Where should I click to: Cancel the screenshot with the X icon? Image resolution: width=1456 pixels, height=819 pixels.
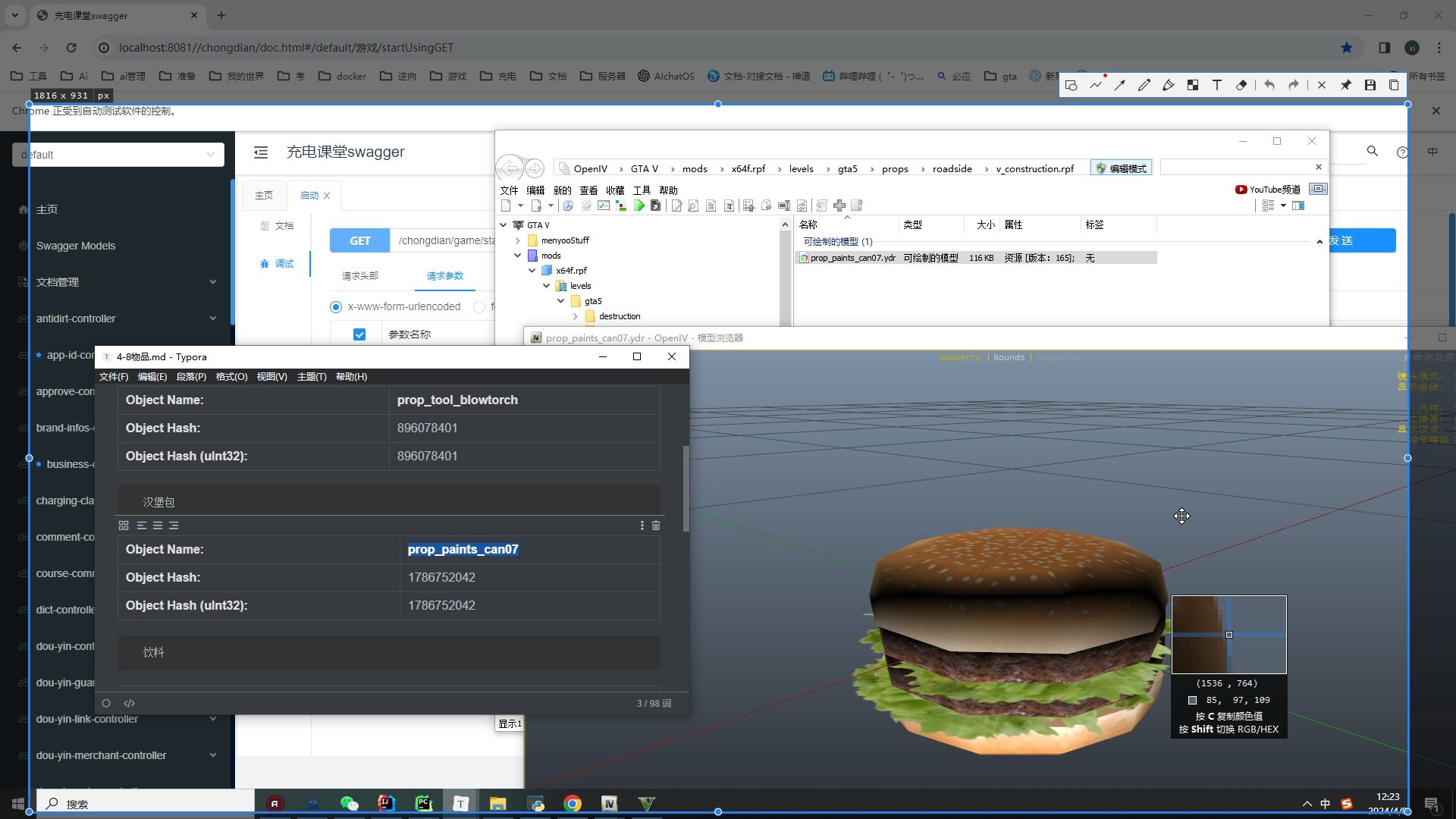pos(1322,86)
